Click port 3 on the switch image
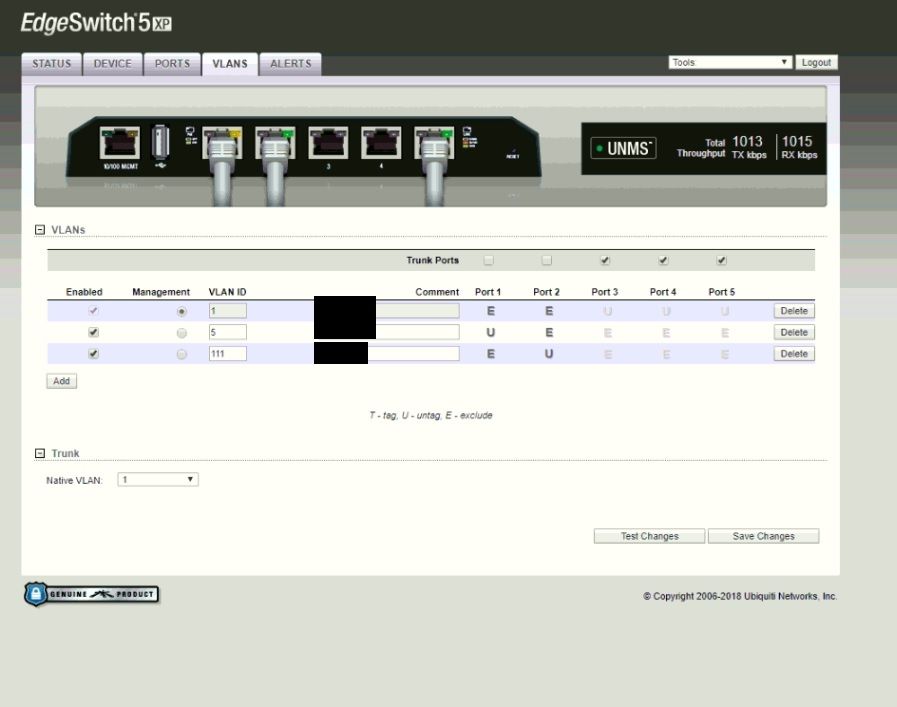 328,144
